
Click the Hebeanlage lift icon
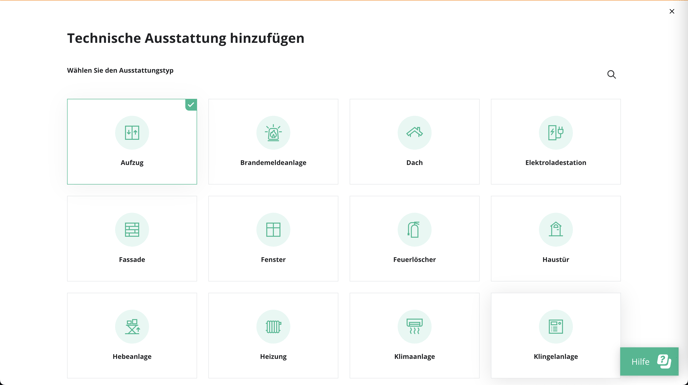132,327
